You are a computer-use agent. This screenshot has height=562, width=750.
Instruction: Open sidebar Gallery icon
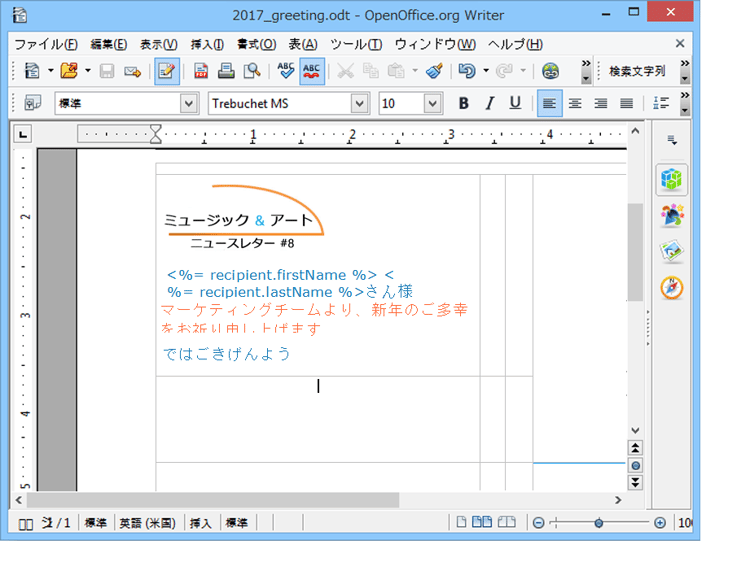pos(672,251)
